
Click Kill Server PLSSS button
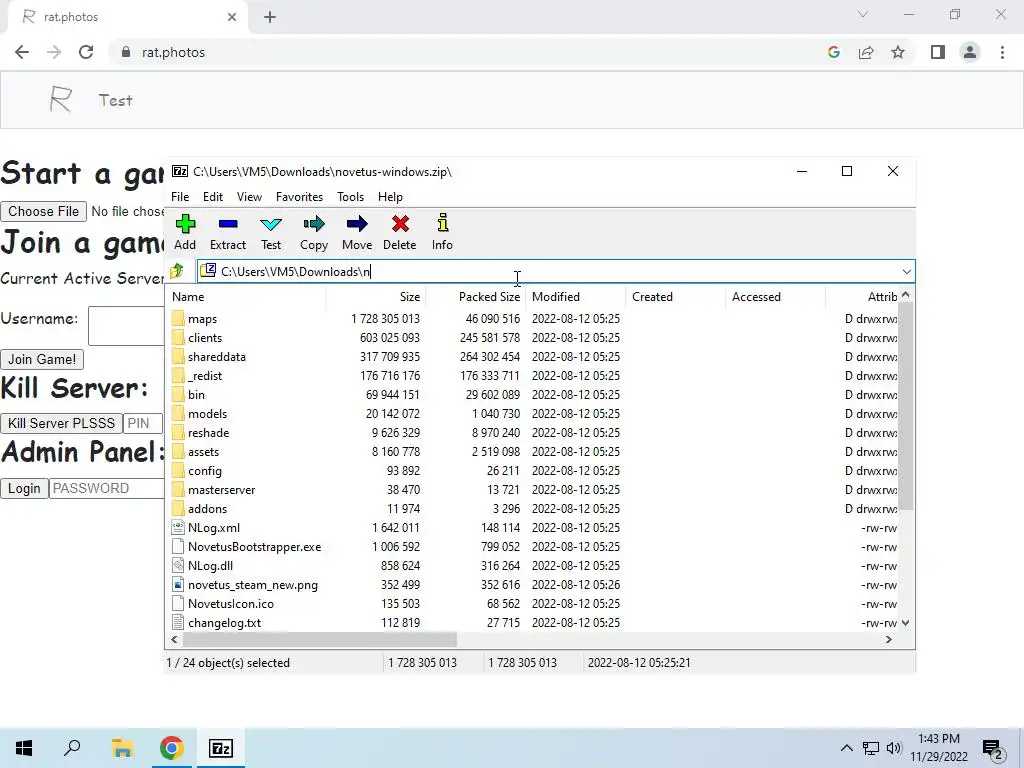pos(61,423)
